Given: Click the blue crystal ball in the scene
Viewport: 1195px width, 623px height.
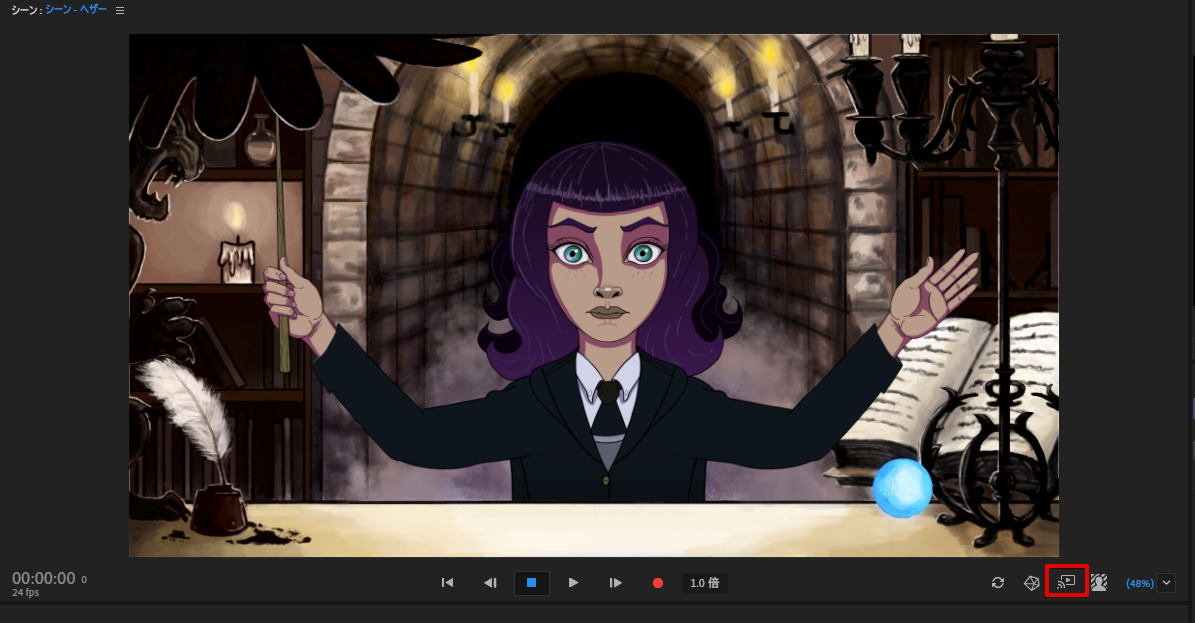Looking at the screenshot, I should pos(903,488).
